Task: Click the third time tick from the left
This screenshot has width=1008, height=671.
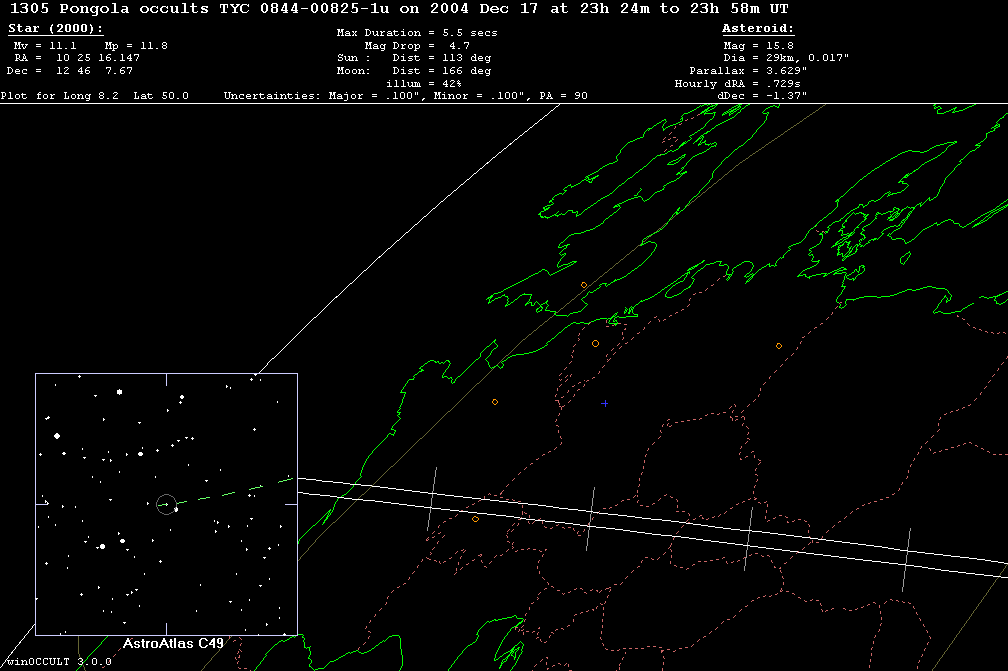Action: point(749,538)
